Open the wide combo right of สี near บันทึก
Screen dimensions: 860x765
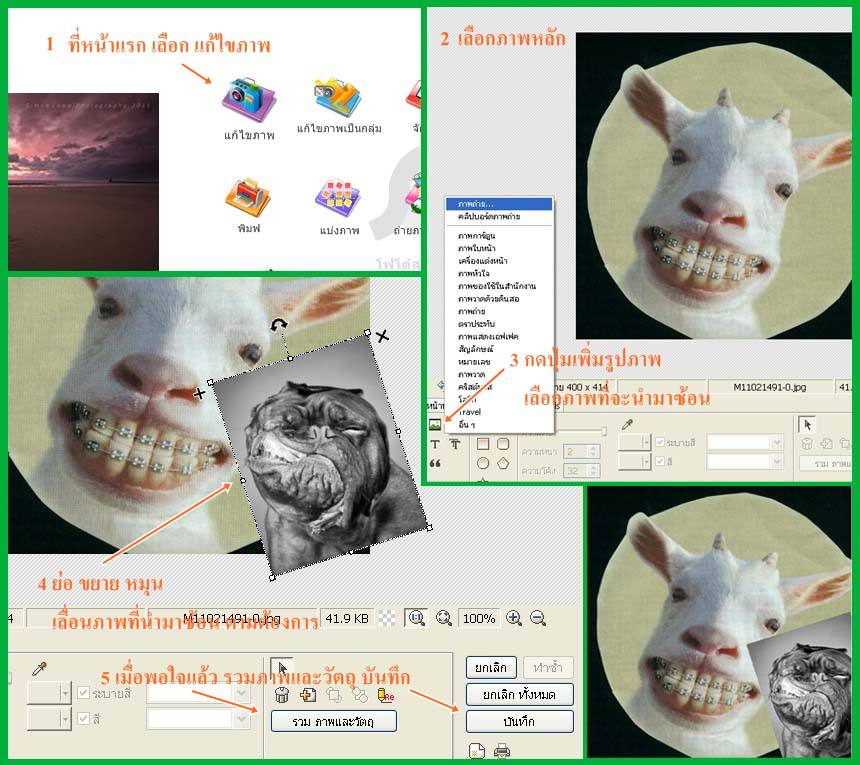[197, 718]
